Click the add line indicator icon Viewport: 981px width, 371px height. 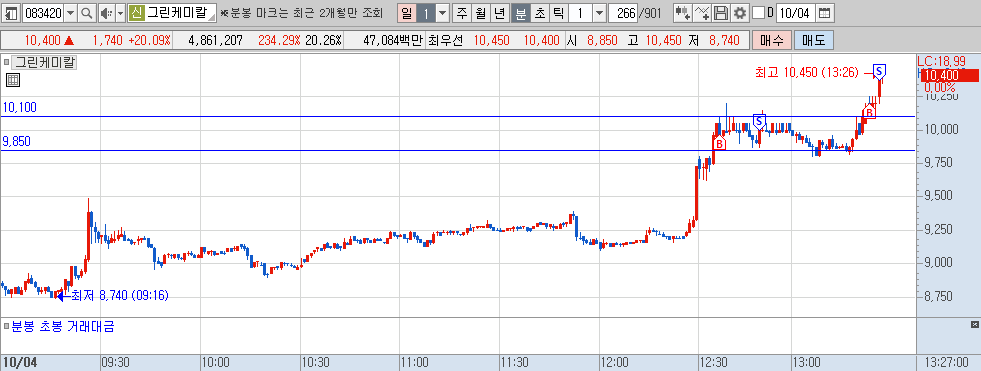point(703,13)
